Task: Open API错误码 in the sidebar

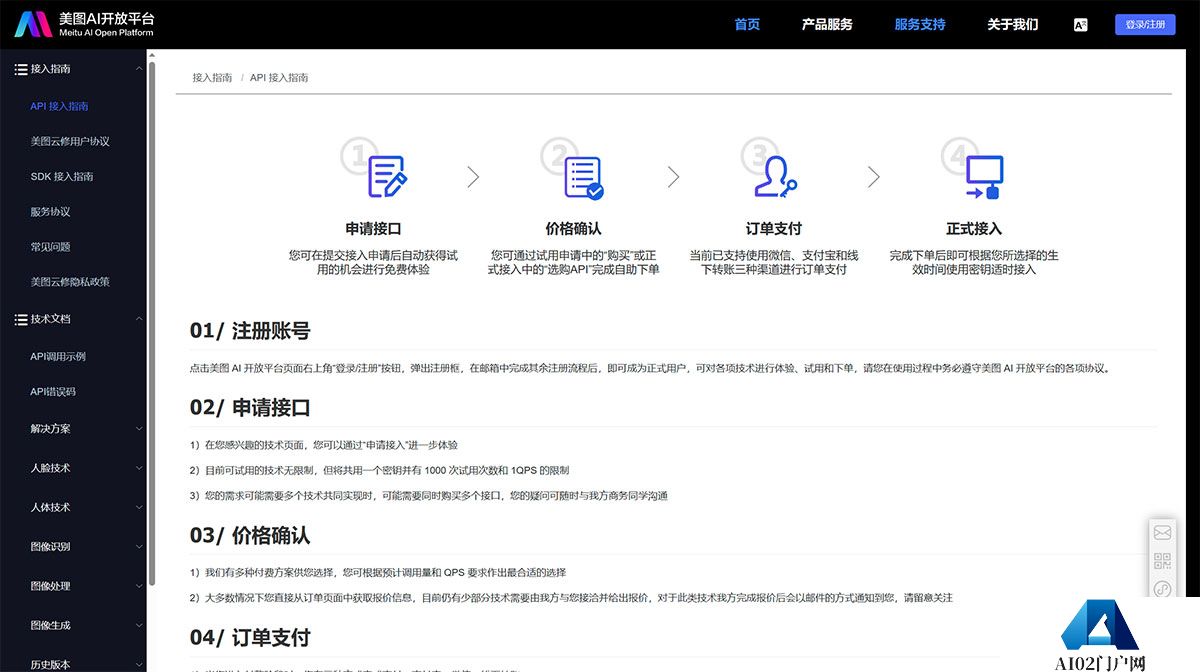Action: click(x=53, y=392)
